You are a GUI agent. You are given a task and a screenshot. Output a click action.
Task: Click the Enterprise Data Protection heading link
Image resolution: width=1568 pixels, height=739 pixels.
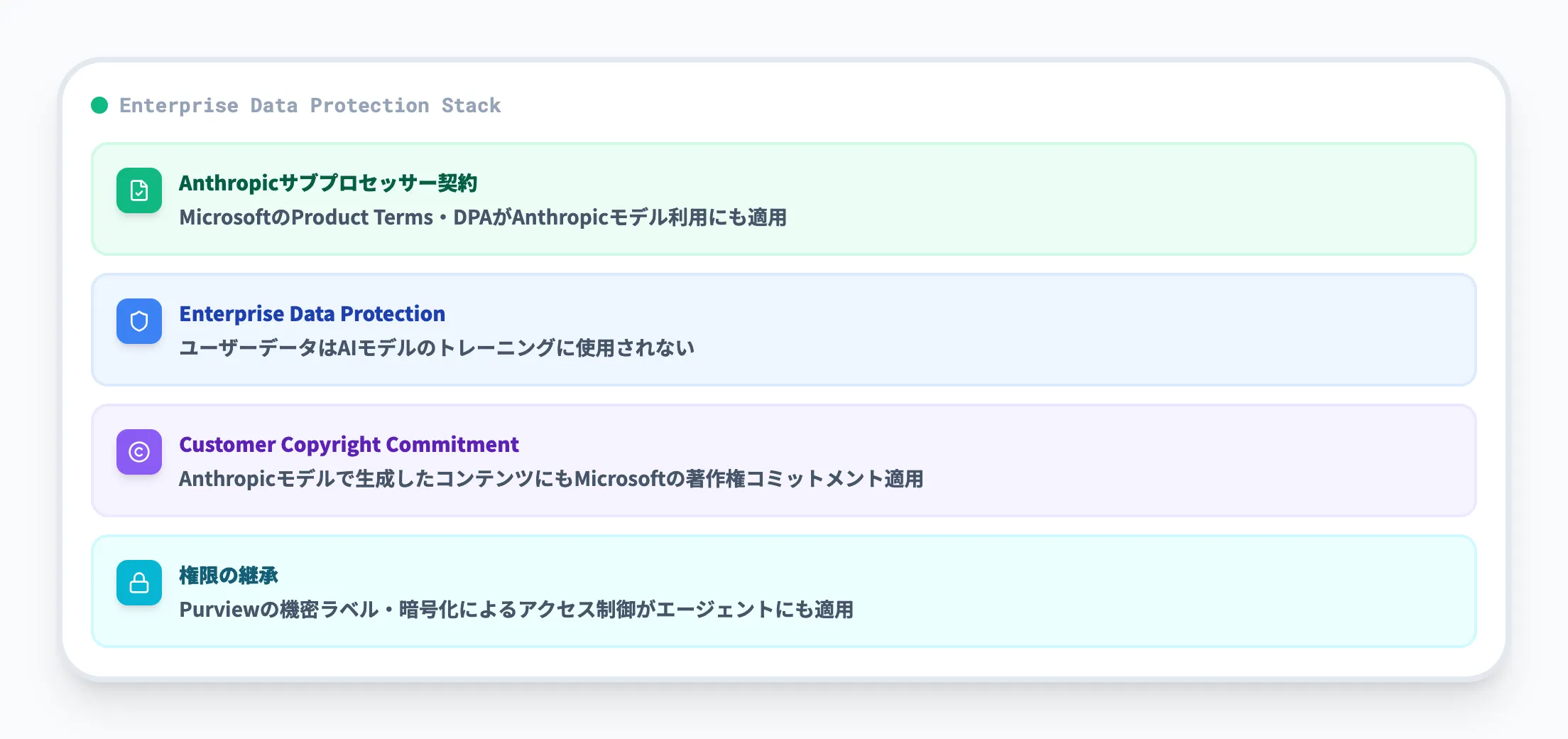click(x=312, y=313)
